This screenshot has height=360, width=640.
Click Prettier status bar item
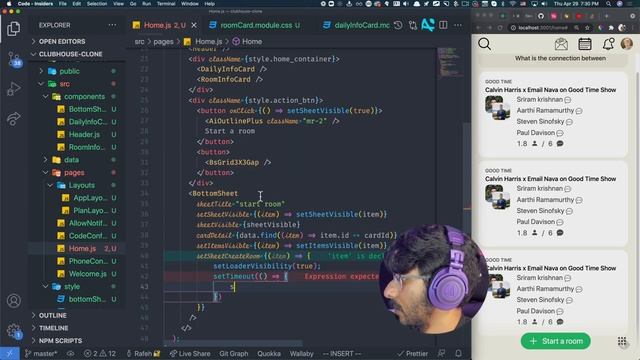413,354
